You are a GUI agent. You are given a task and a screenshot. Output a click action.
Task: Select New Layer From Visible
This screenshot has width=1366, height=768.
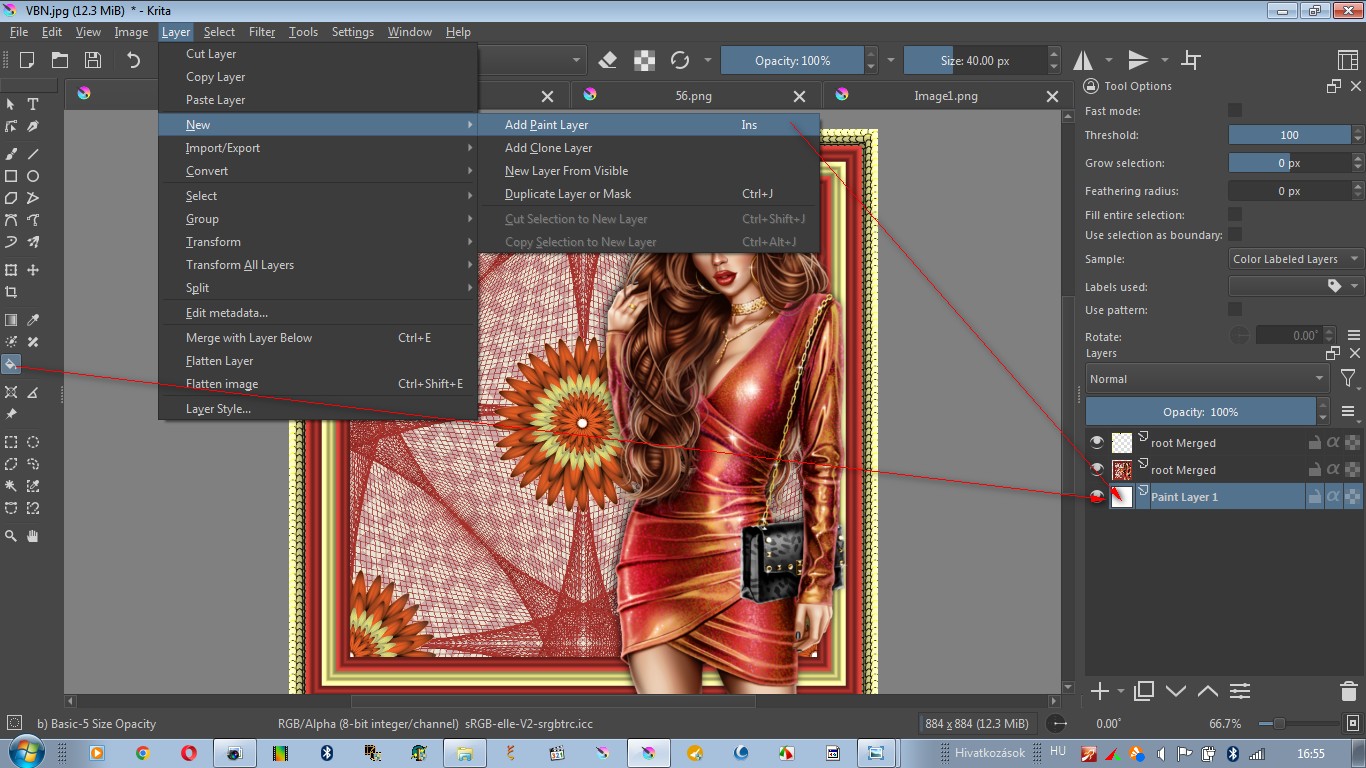[648, 171]
